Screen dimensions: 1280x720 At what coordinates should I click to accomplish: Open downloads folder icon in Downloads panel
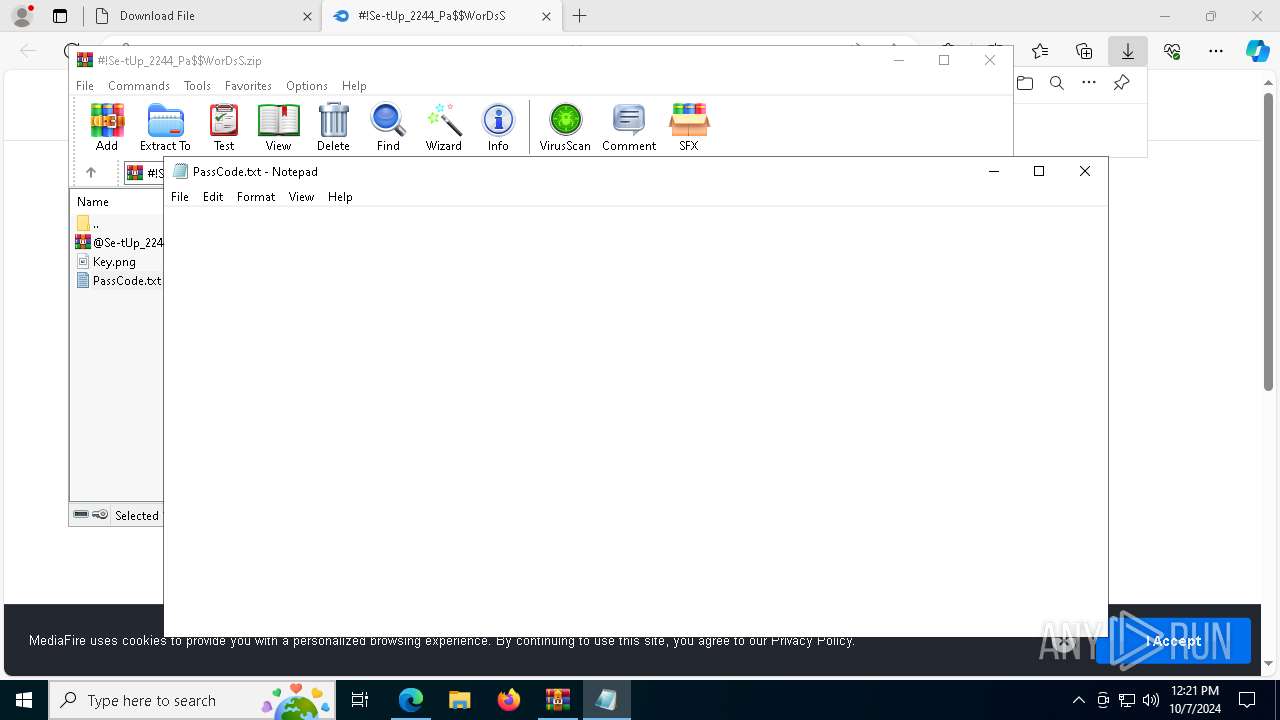click(1025, 83)
